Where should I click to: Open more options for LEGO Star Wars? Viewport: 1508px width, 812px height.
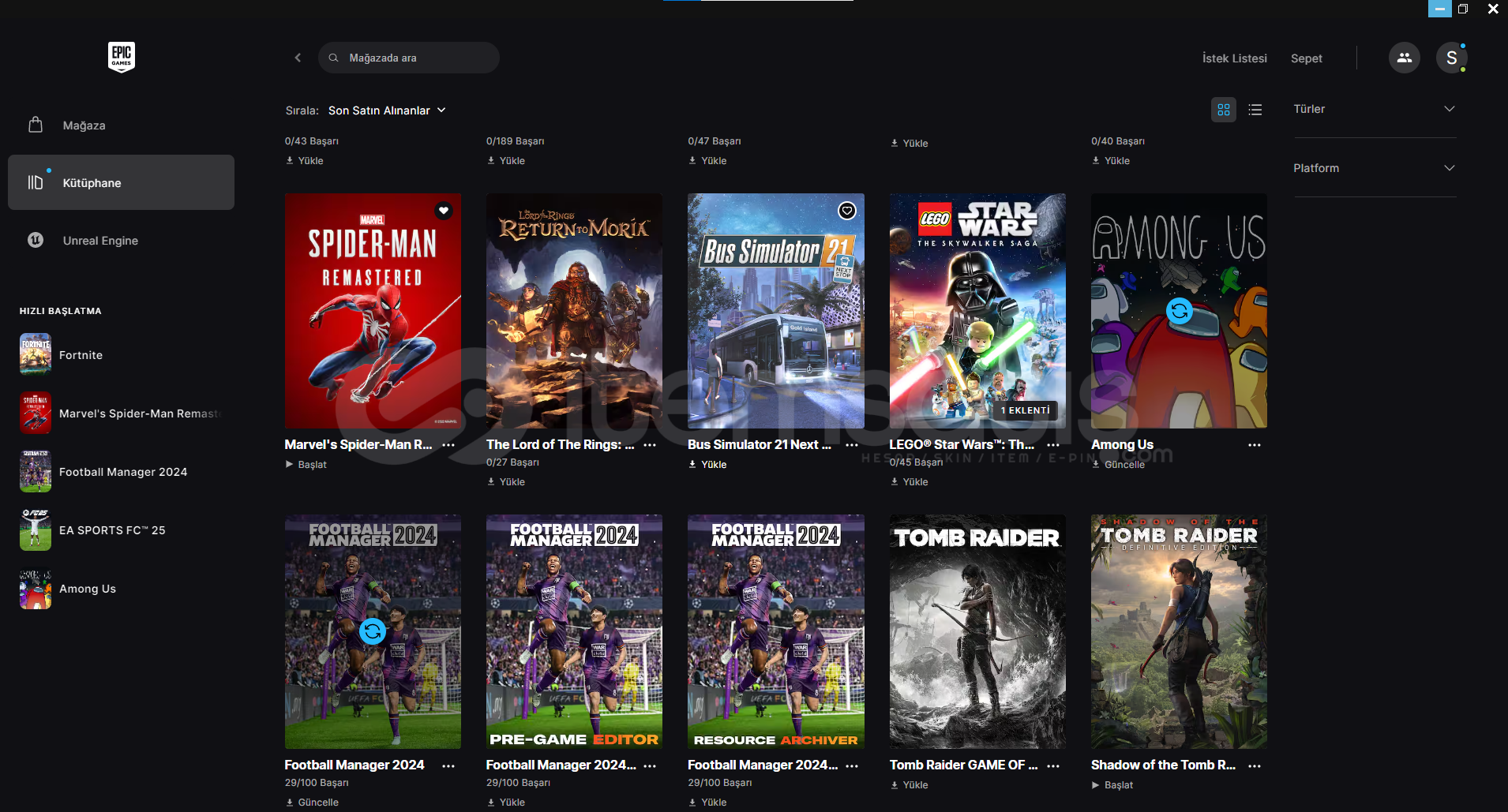[1053, 445]
